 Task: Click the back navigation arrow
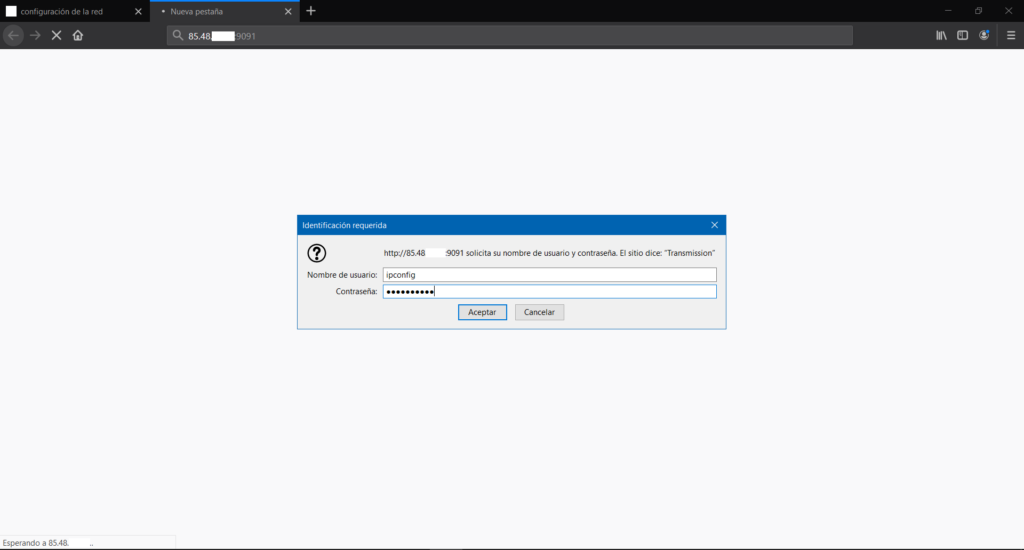13,35
